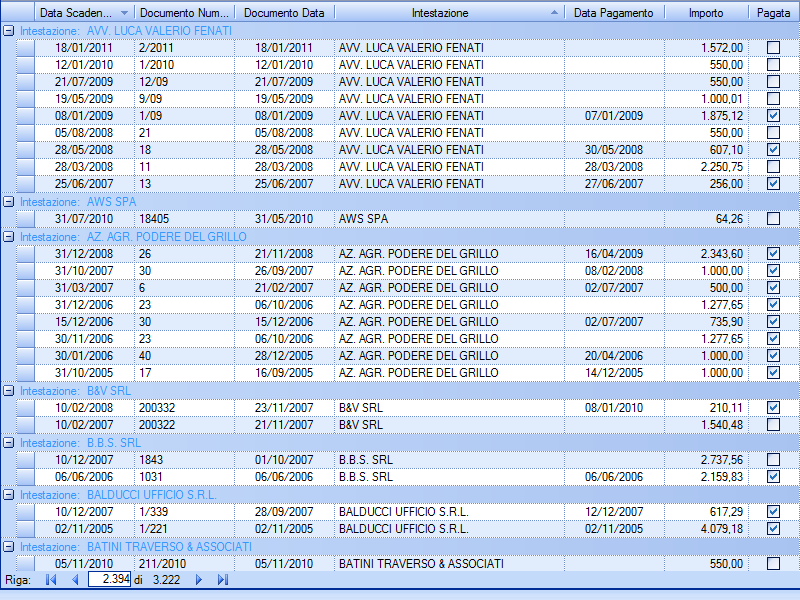Click due date 31/07/2010 cell

(x=84, y=219)
